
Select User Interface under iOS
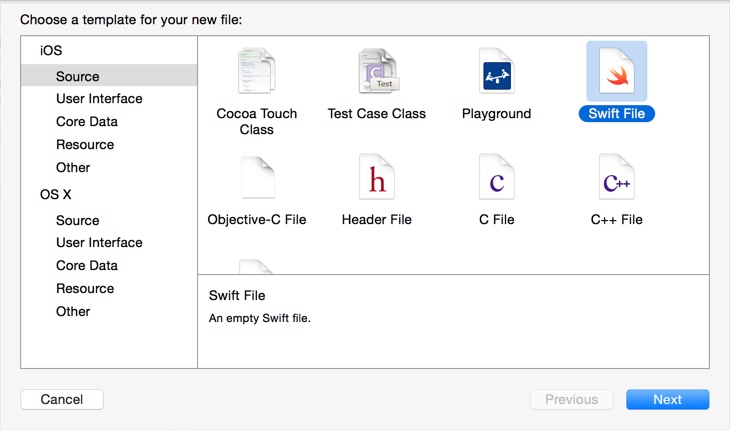click(x=99, y=99)
